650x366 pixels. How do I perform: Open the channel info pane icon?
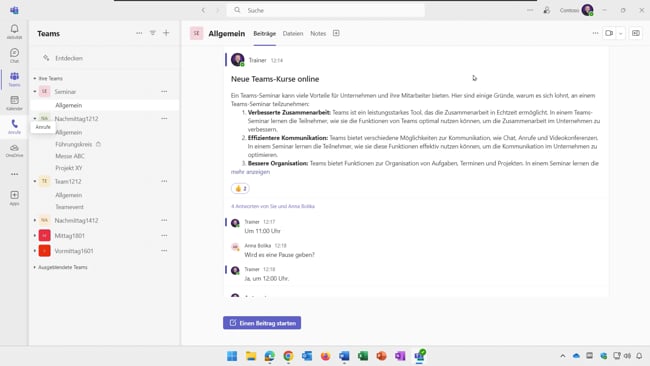(x=636, y=33)
